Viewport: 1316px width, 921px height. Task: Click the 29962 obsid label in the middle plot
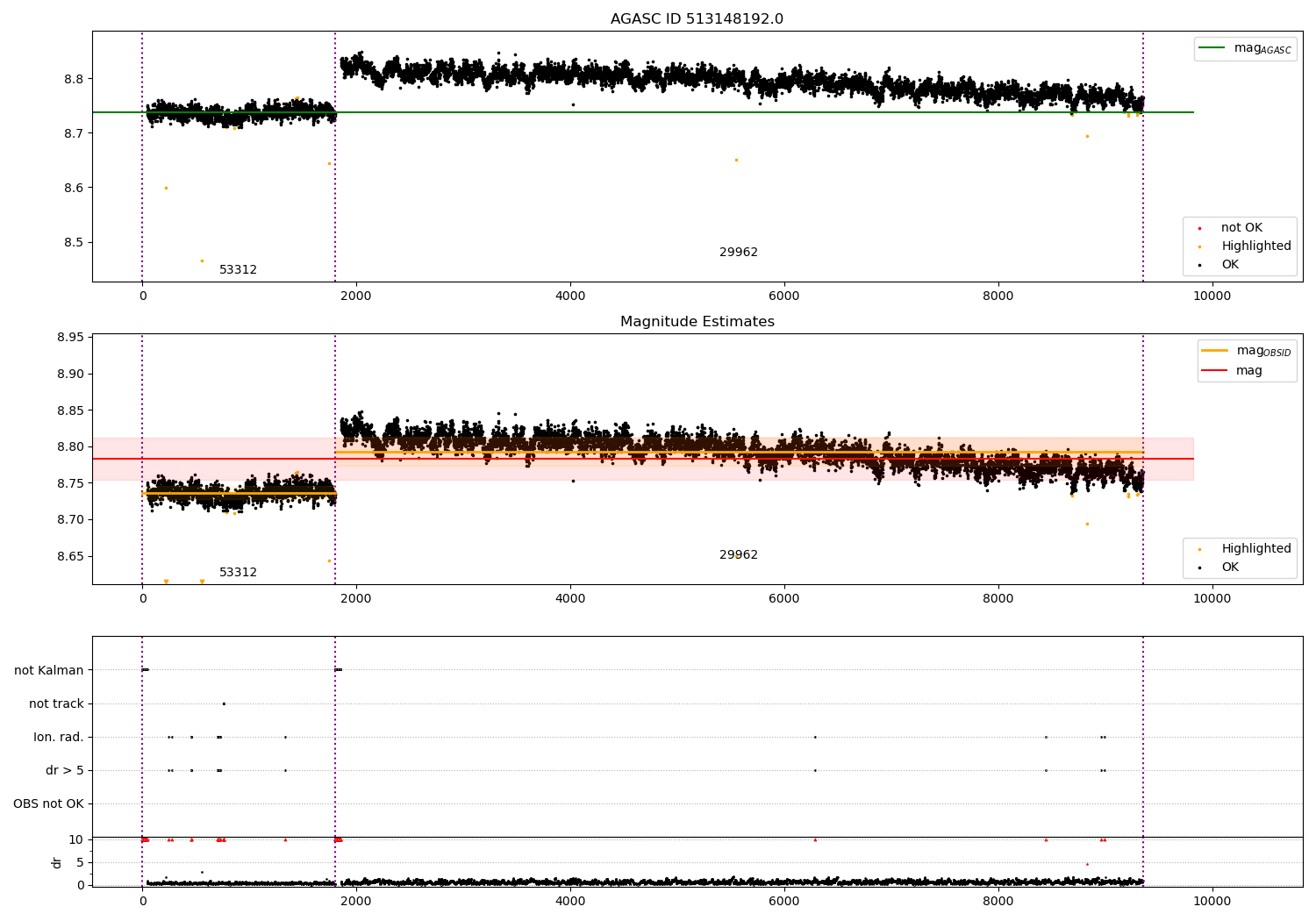click(739, 555)
